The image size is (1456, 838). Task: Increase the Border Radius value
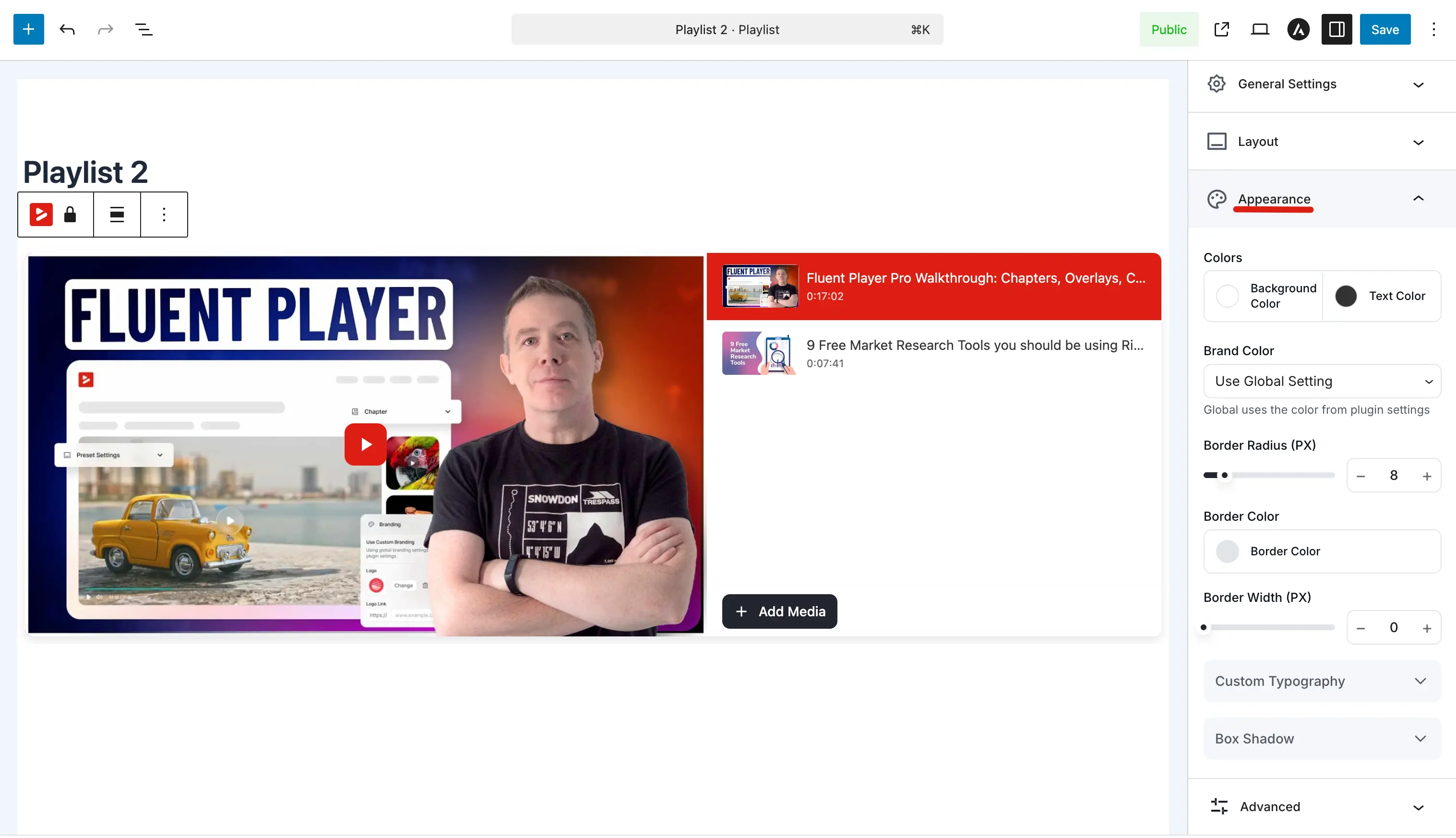(1427, 476)
